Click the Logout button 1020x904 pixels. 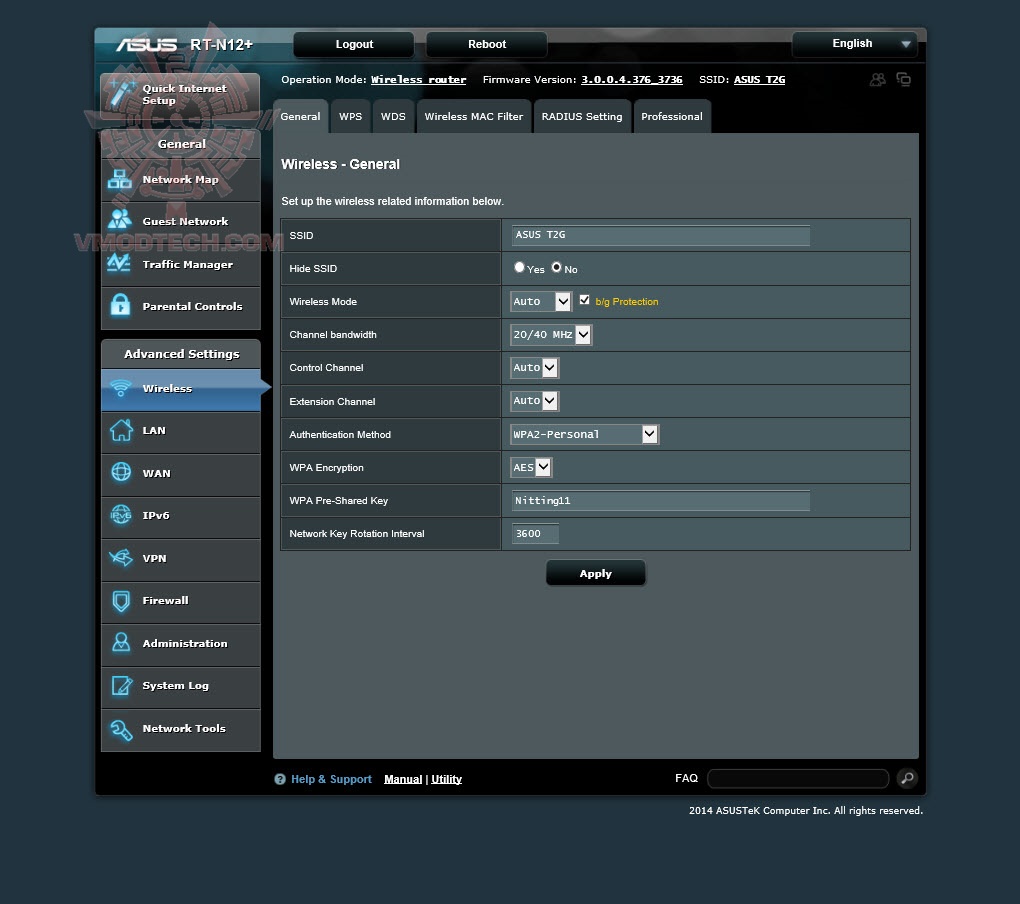[354, 44]
